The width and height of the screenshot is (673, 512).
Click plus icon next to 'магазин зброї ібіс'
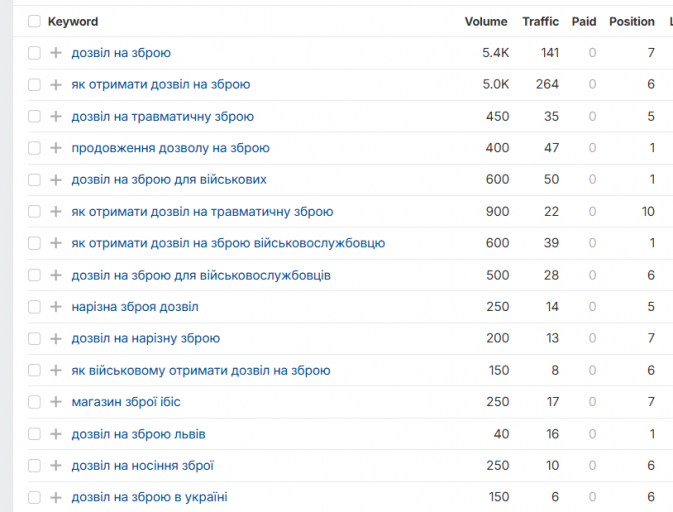pyautogui.click(x=56, y=402)
